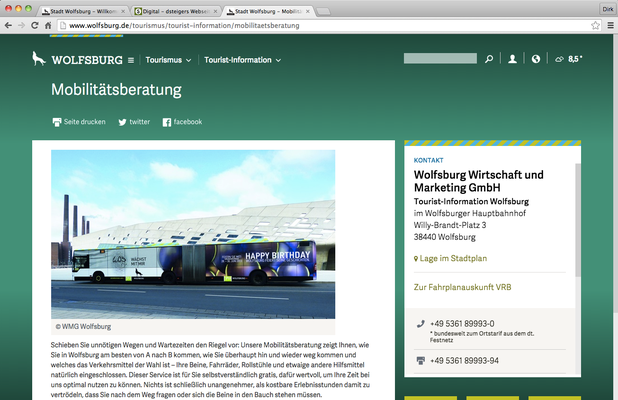Screen dimensions: 618x400
Task: Click the printer icon for Seite drucken
Action: click(57, 122)
